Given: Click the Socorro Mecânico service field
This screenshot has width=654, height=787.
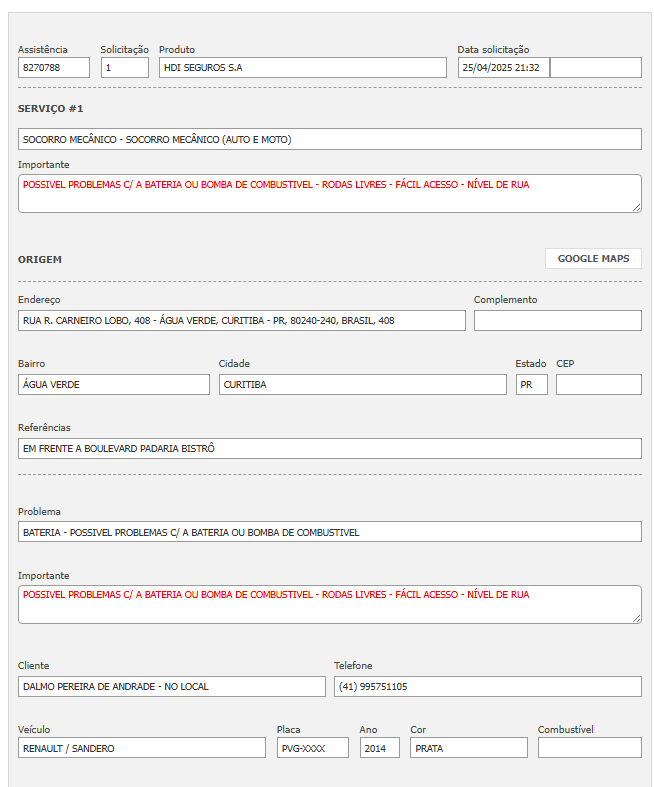Looking at the screenshot, I should click(329, 139).
